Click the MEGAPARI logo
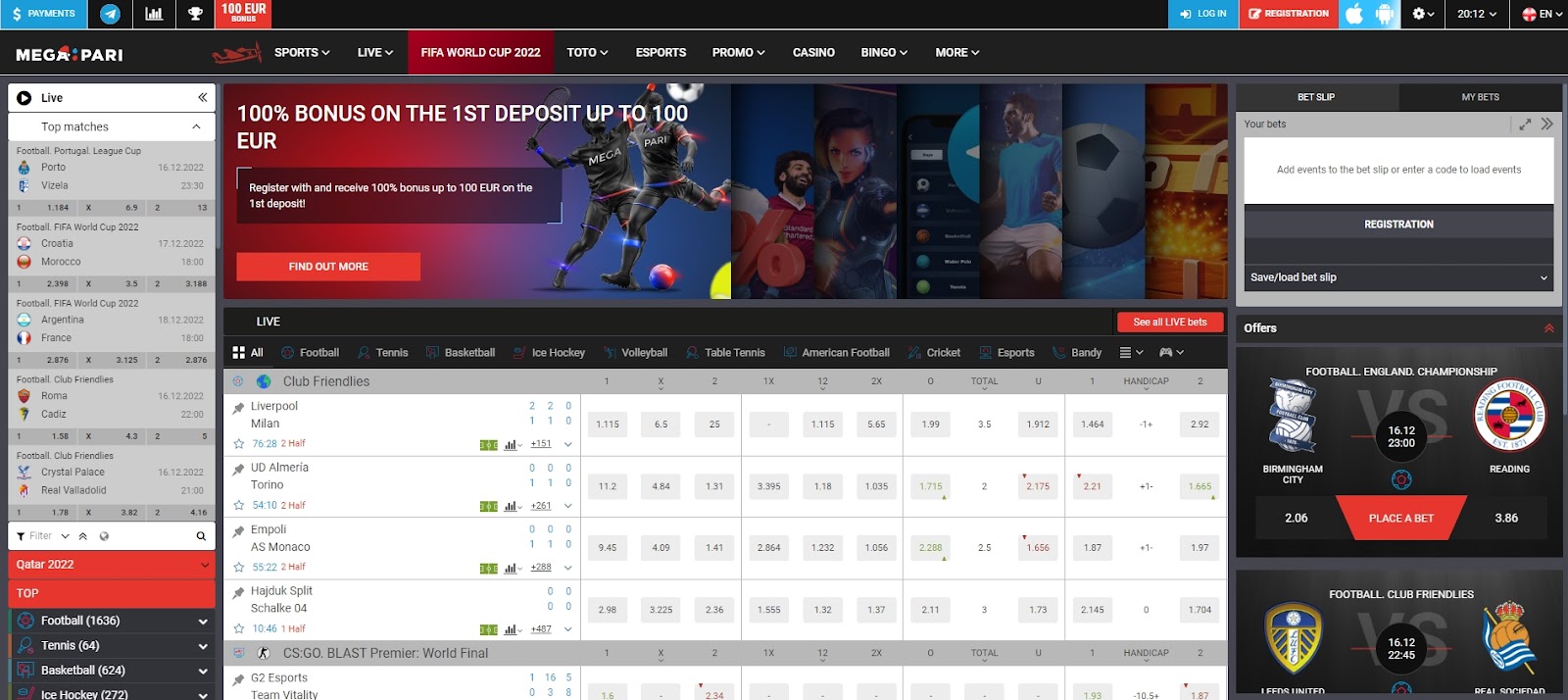 [x=70, y=54]
